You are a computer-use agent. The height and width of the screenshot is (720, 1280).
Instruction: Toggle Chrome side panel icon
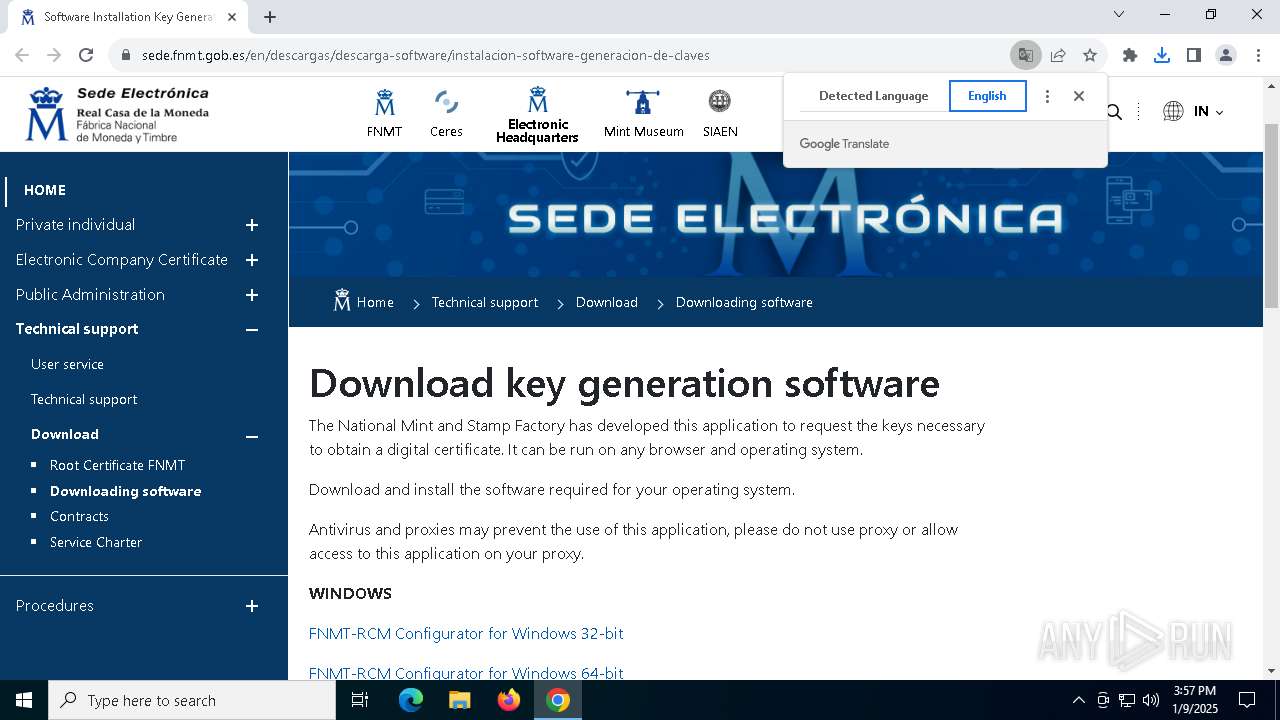point(1194,55)
